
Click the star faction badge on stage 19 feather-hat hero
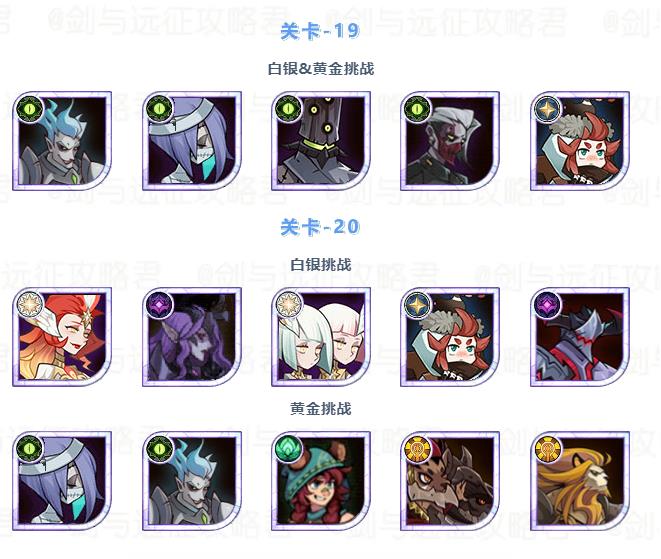point(548,109)
